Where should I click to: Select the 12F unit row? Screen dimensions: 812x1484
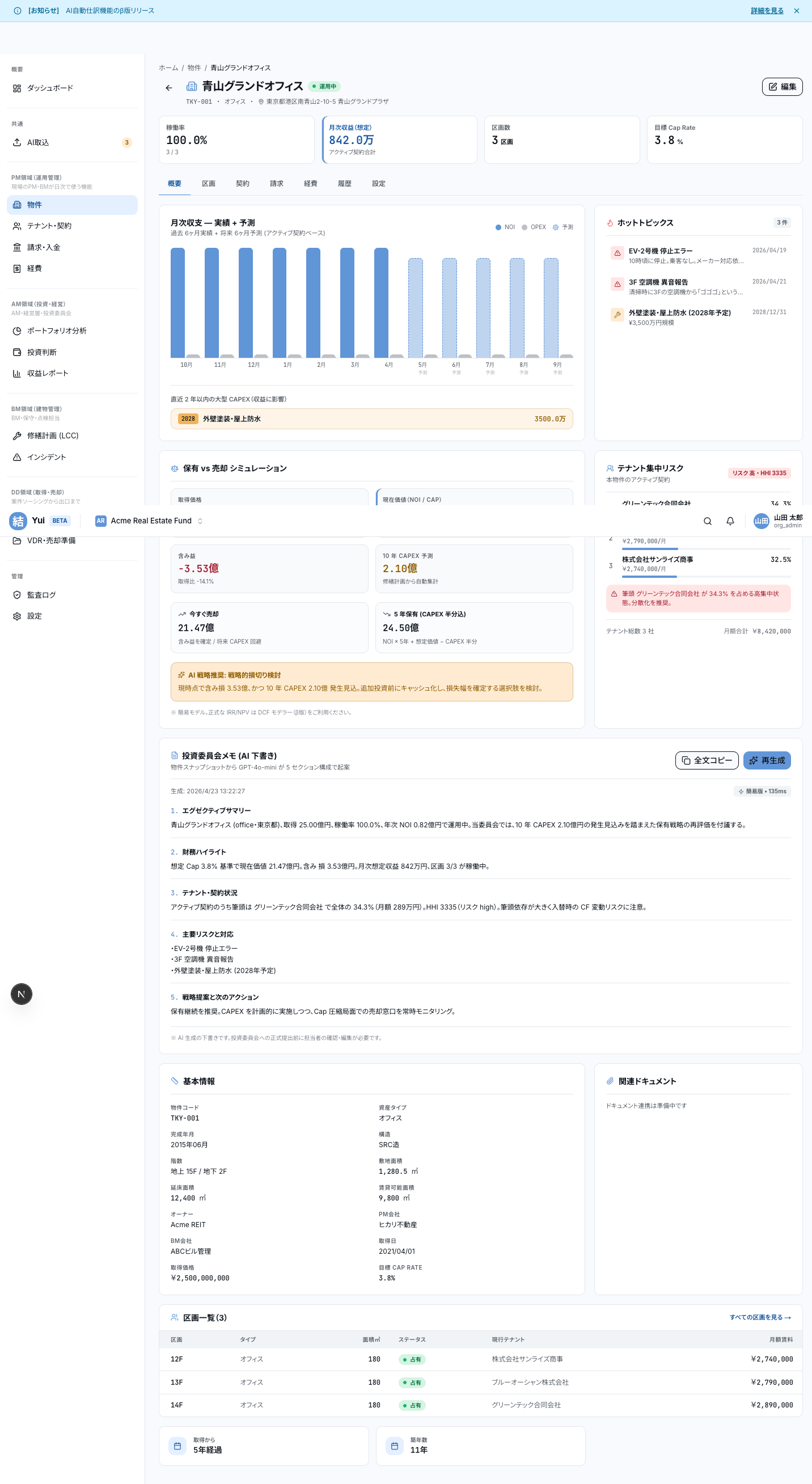[481, 1360]
